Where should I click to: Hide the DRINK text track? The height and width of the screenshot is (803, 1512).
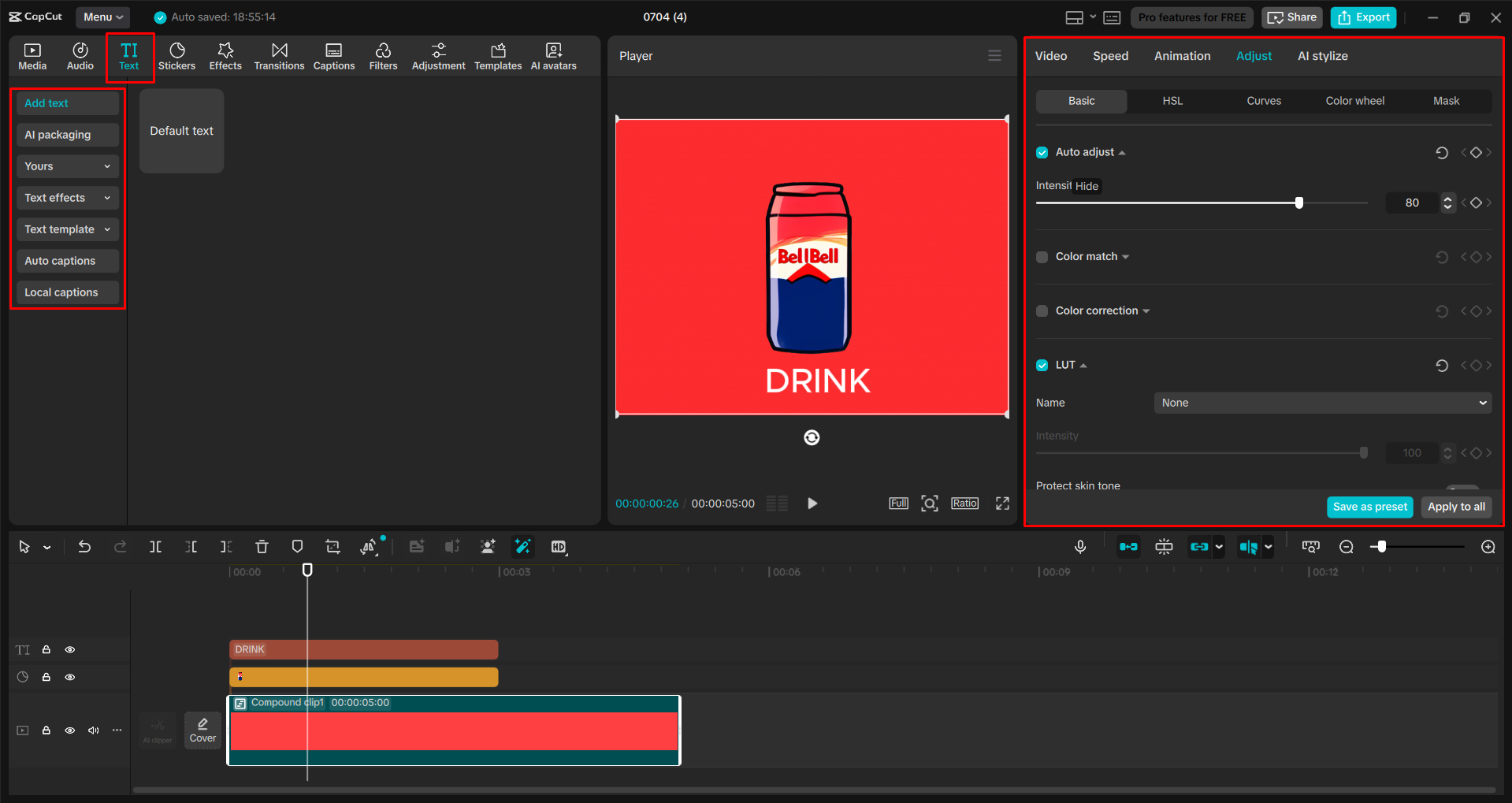pyautogui.click(x=70, y=649)
